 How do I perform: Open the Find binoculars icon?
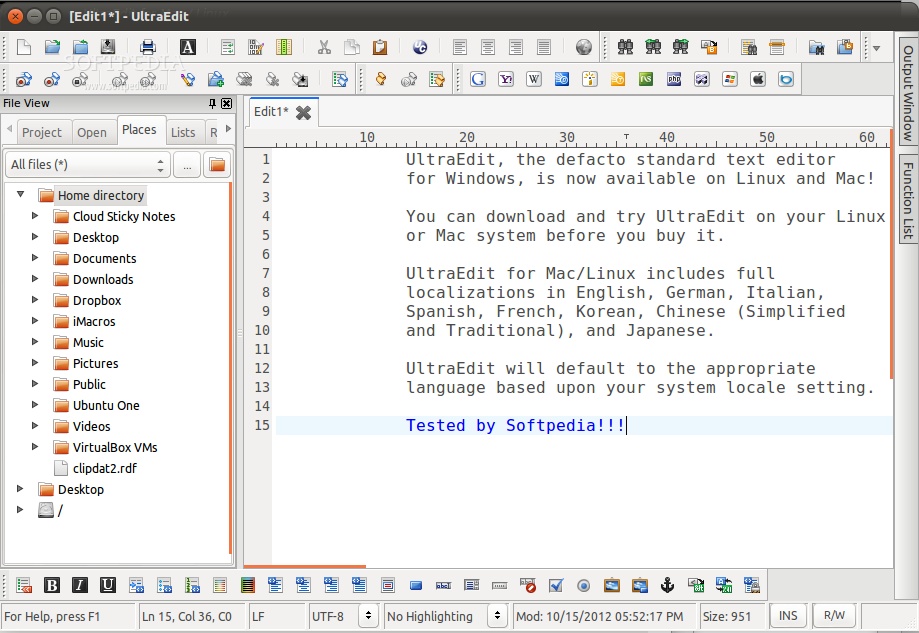[x=625, y=47]
